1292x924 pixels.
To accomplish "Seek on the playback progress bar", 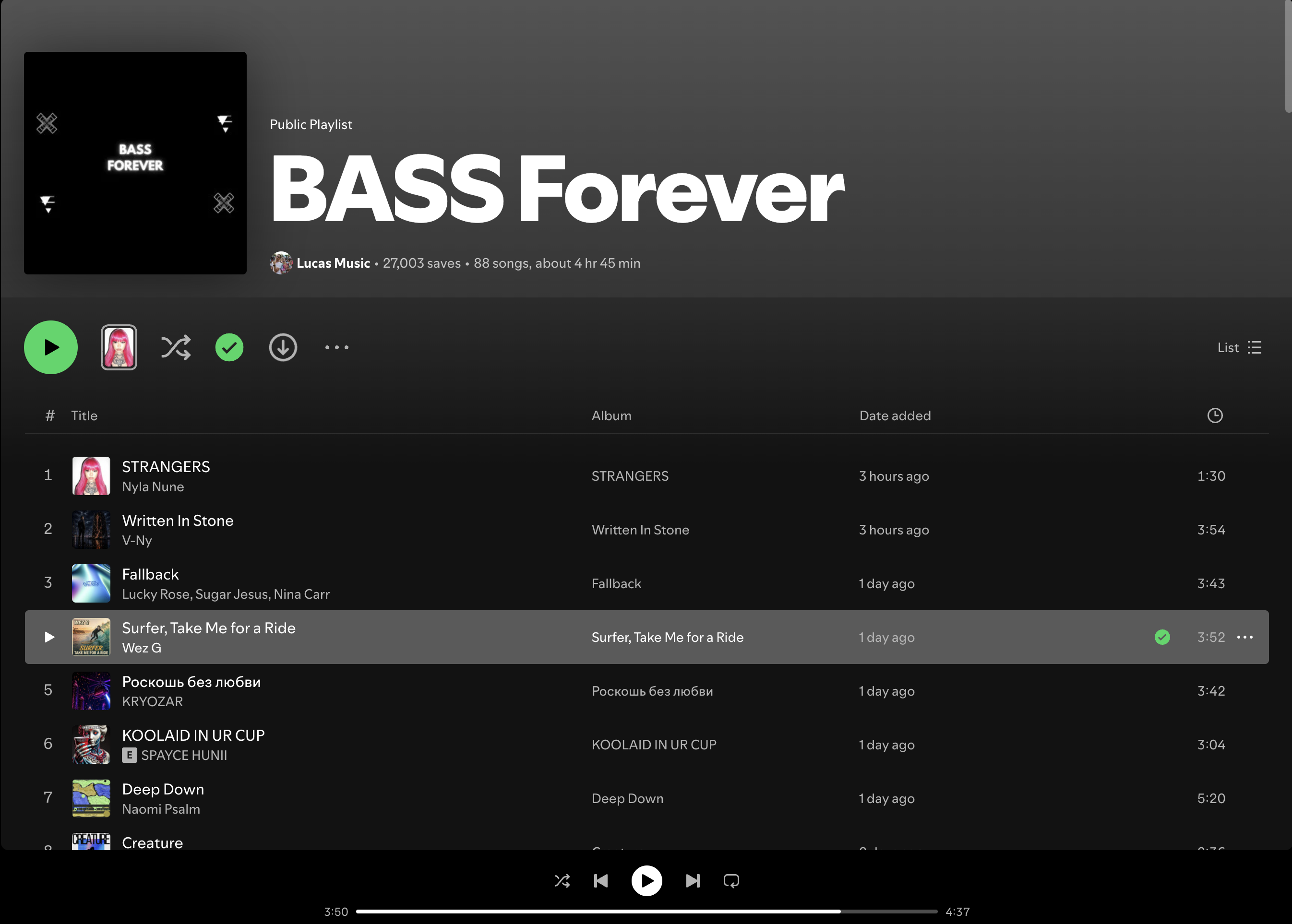I will coord(646,912).
